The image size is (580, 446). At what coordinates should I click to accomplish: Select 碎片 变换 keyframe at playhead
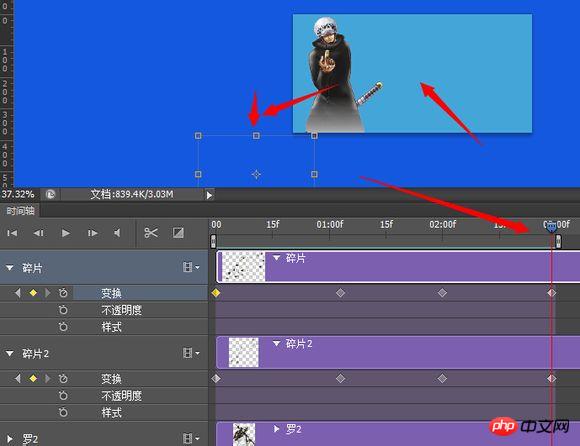pos(552,293)
